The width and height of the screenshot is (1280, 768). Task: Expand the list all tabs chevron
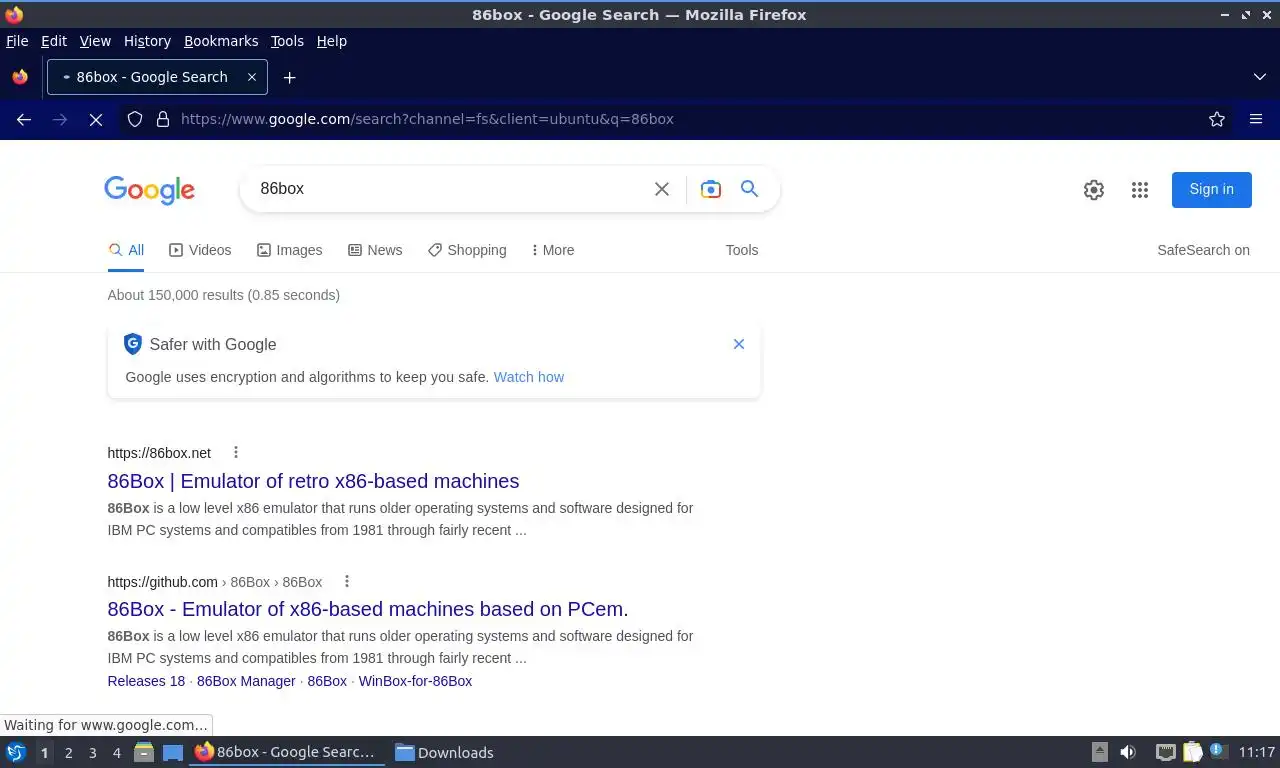pyautogui.click(x=1260, y=77)
